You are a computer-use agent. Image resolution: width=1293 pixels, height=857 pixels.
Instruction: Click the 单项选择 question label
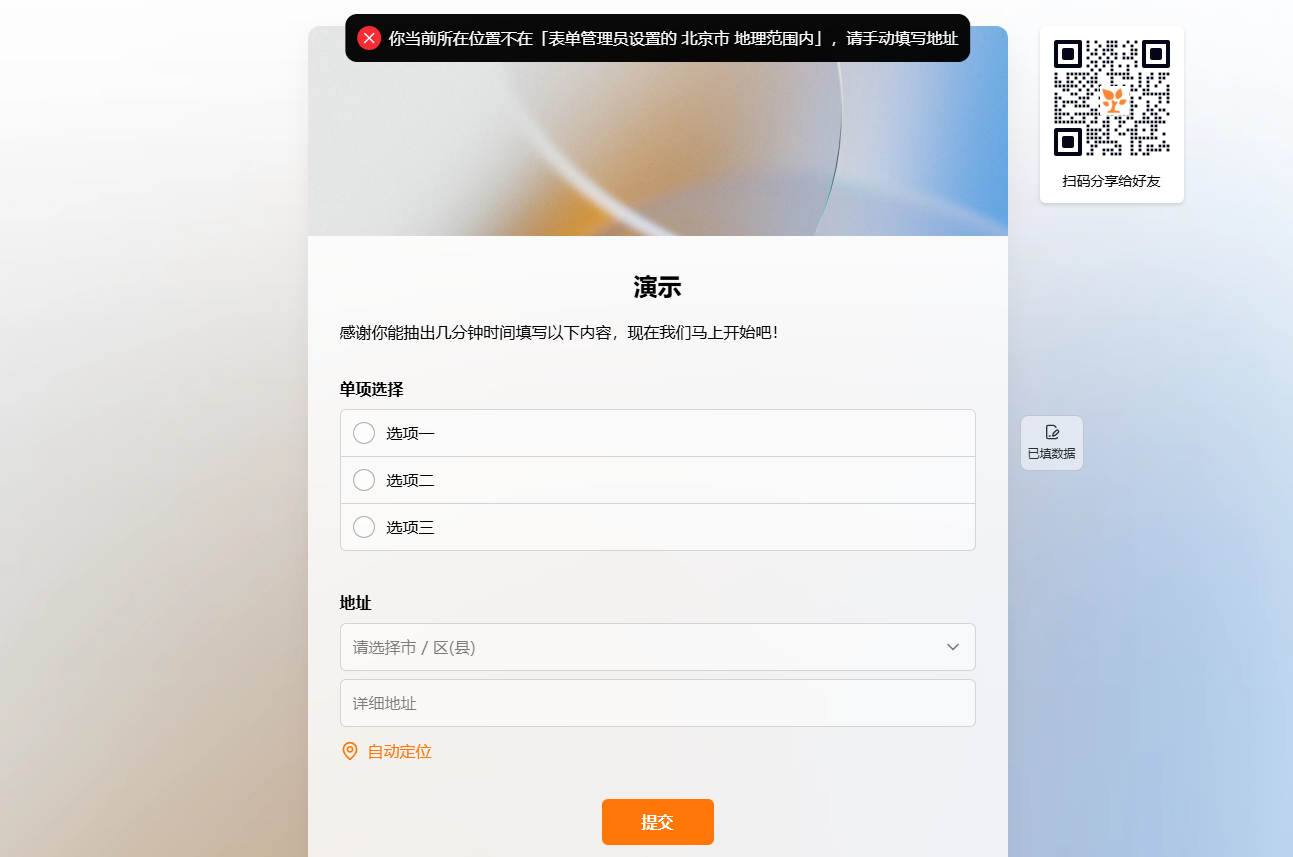(371, 389)
